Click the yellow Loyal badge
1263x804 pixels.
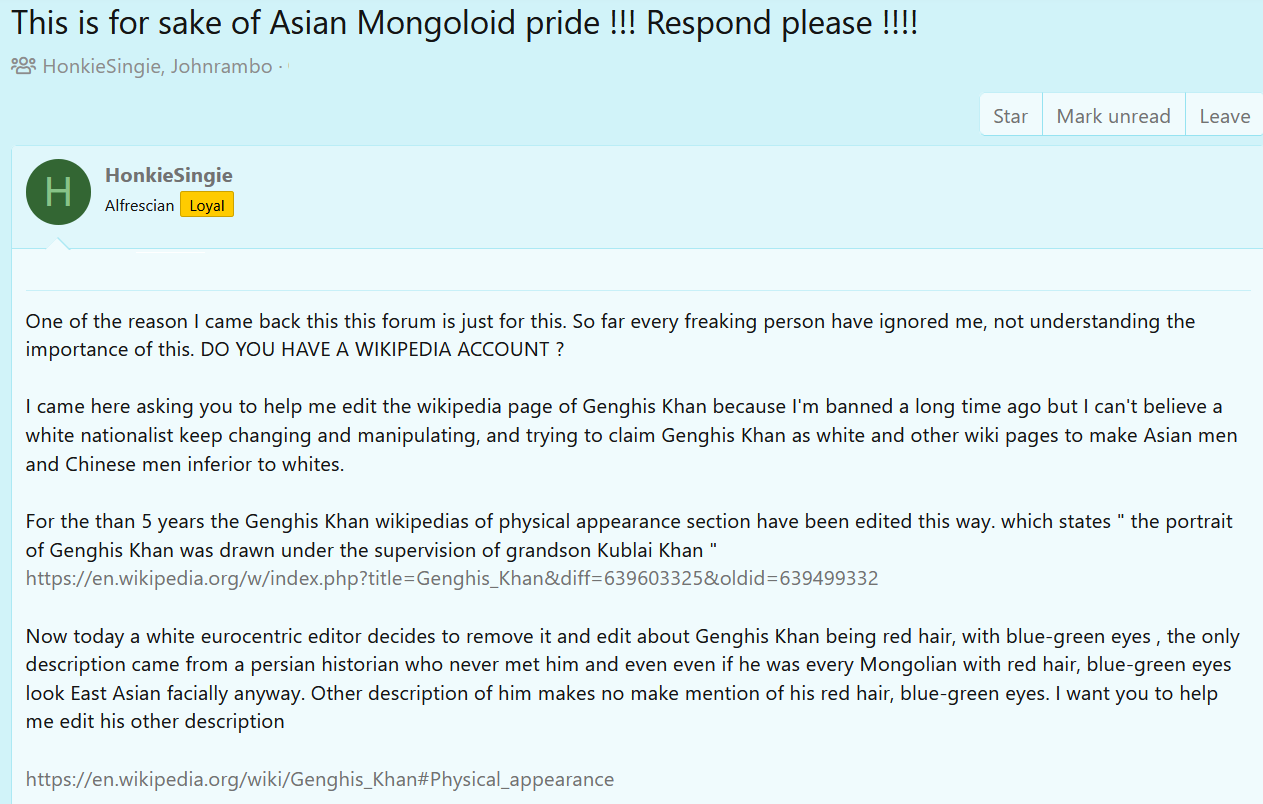click(206, 206)
